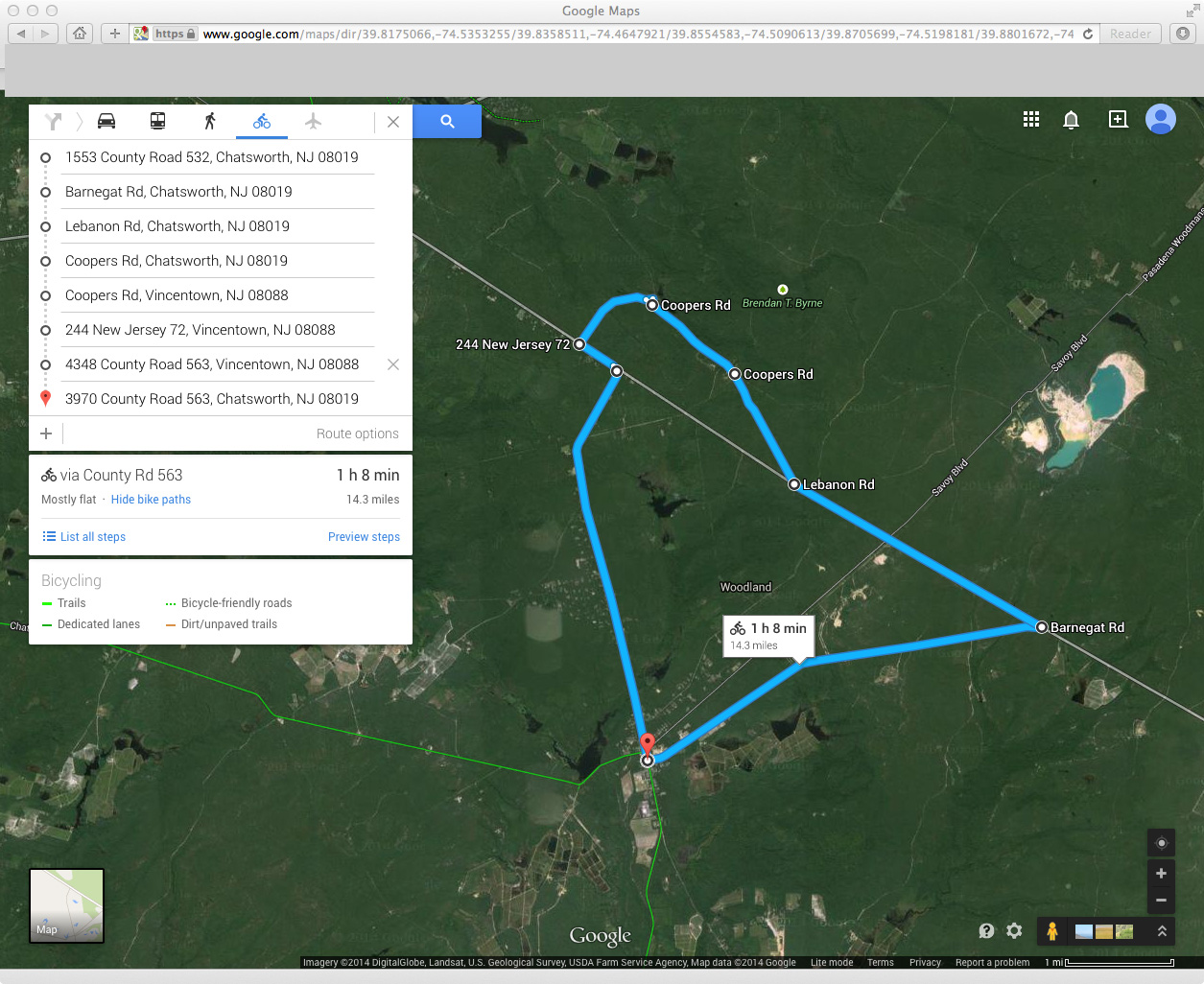This screenshot has height=984, width=1204.
Task: Select the transit travel mode icon
Action: (x=157, y=121)
